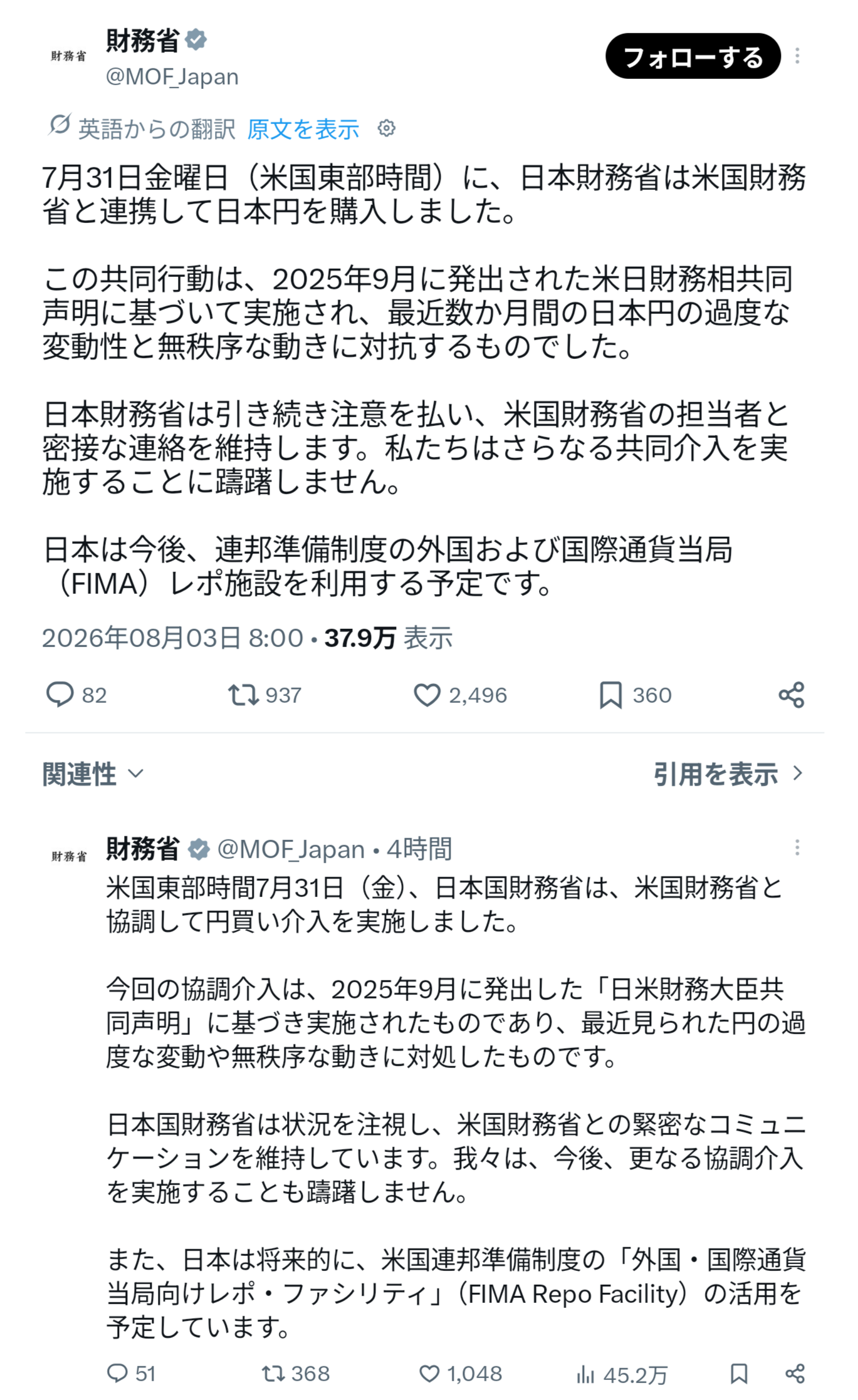
Task: Open translation settings gear icon
Action: click(387, 128)
